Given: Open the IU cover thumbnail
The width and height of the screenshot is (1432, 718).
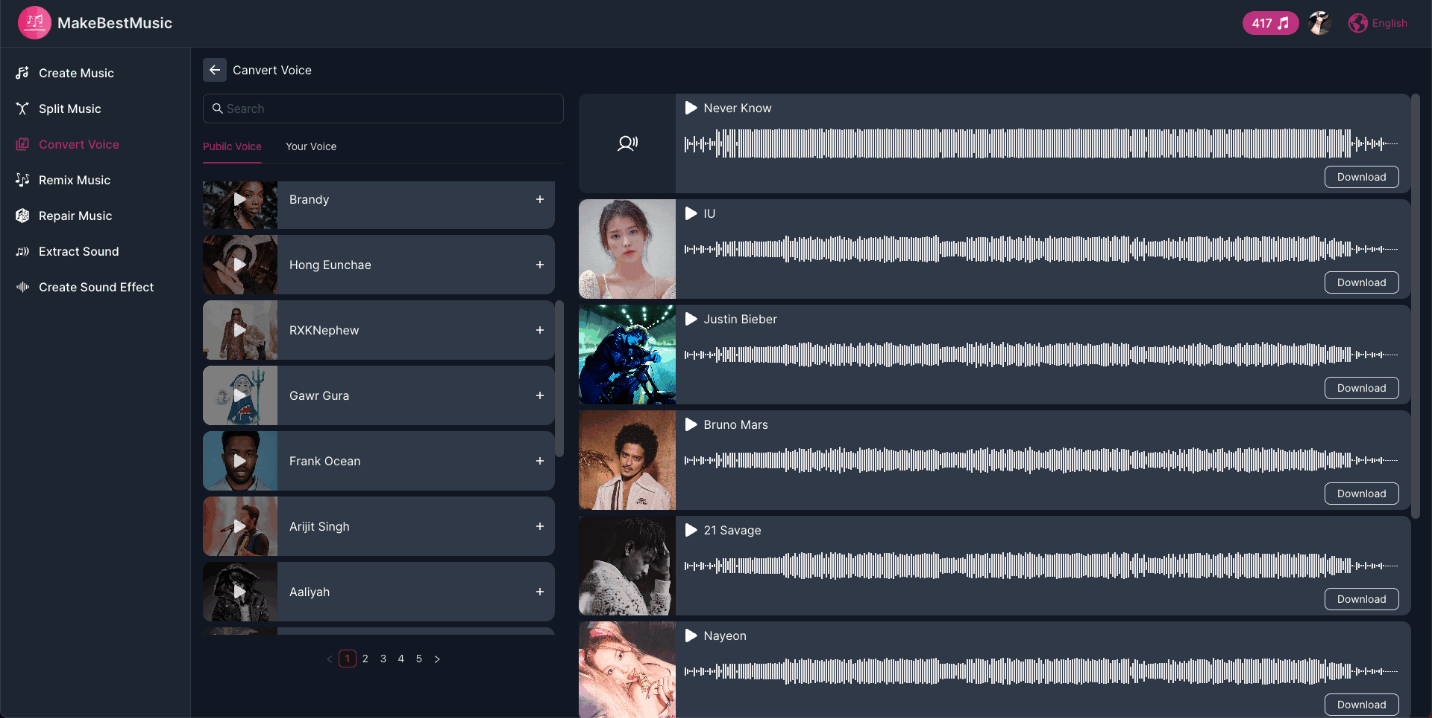Looking at the screenshot, I should click(x=627, y=249).
